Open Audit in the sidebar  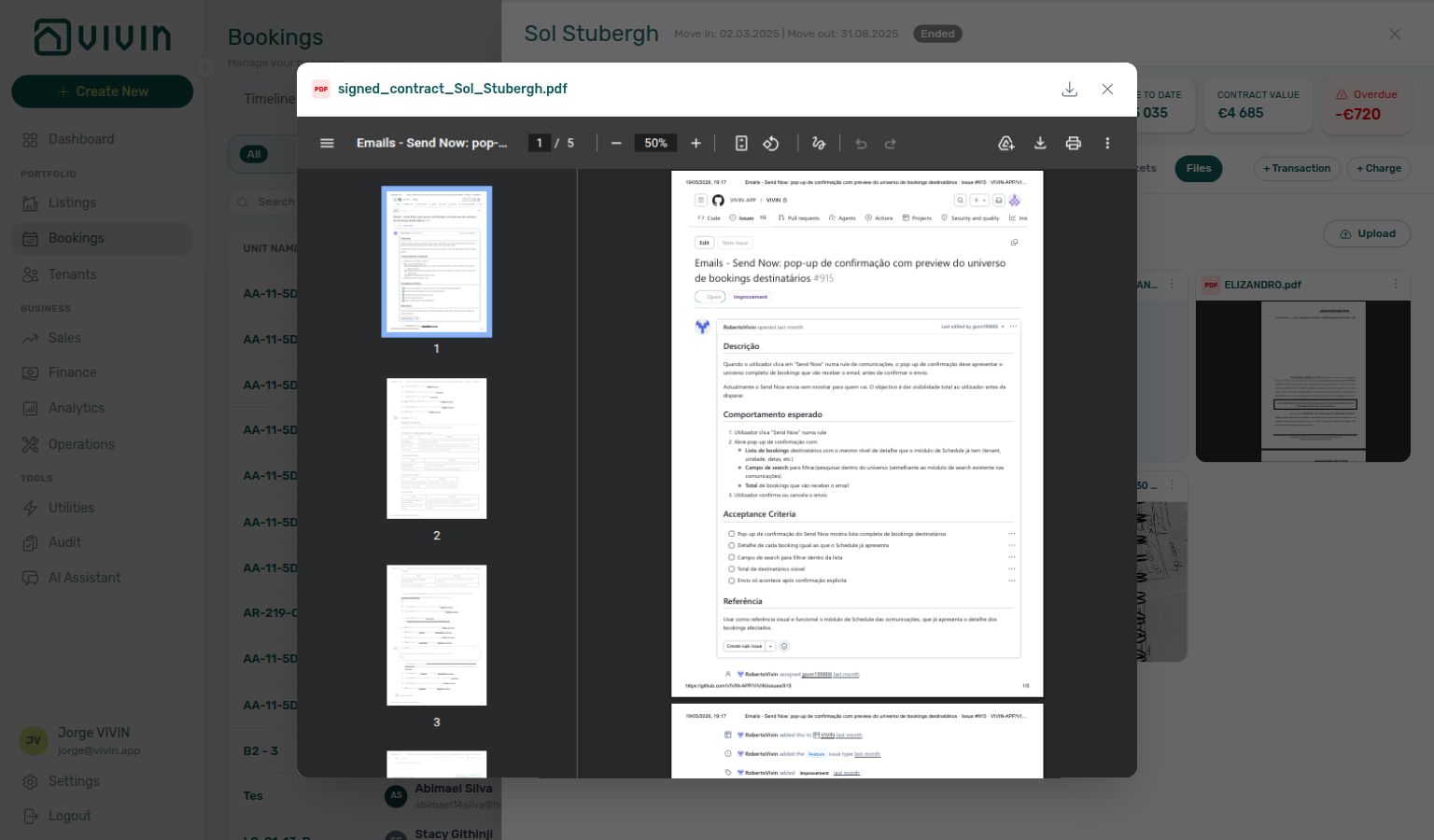[102, 542]
